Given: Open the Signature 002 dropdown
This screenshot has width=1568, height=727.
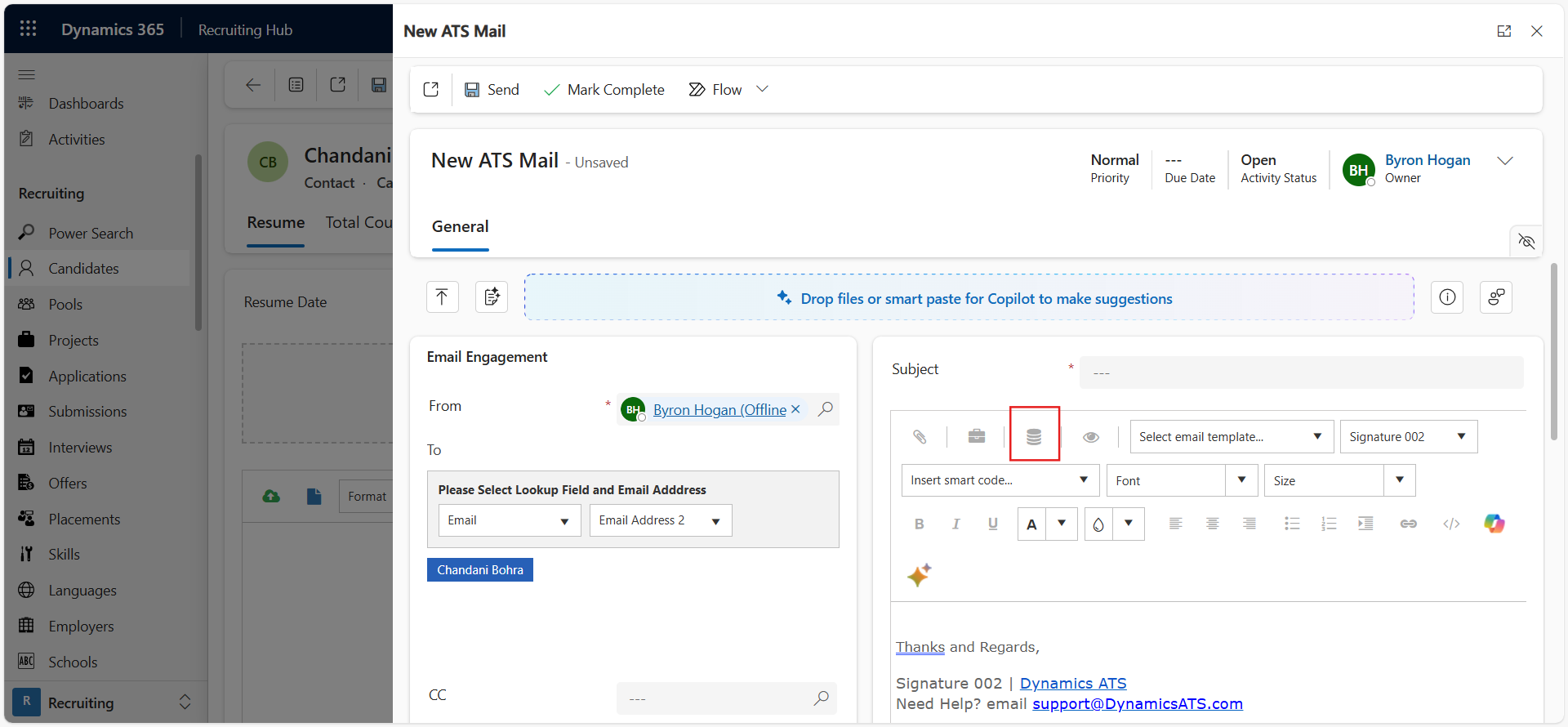Looking at the screenshot, I should pos(1409,437).
